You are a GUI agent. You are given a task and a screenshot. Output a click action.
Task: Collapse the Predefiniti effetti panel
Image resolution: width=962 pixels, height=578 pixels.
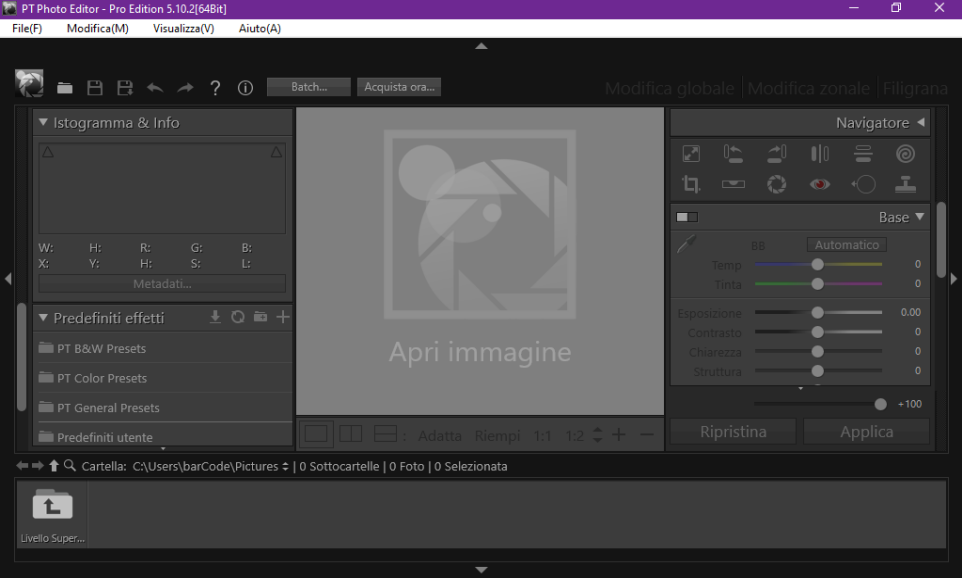coord(43,317)
